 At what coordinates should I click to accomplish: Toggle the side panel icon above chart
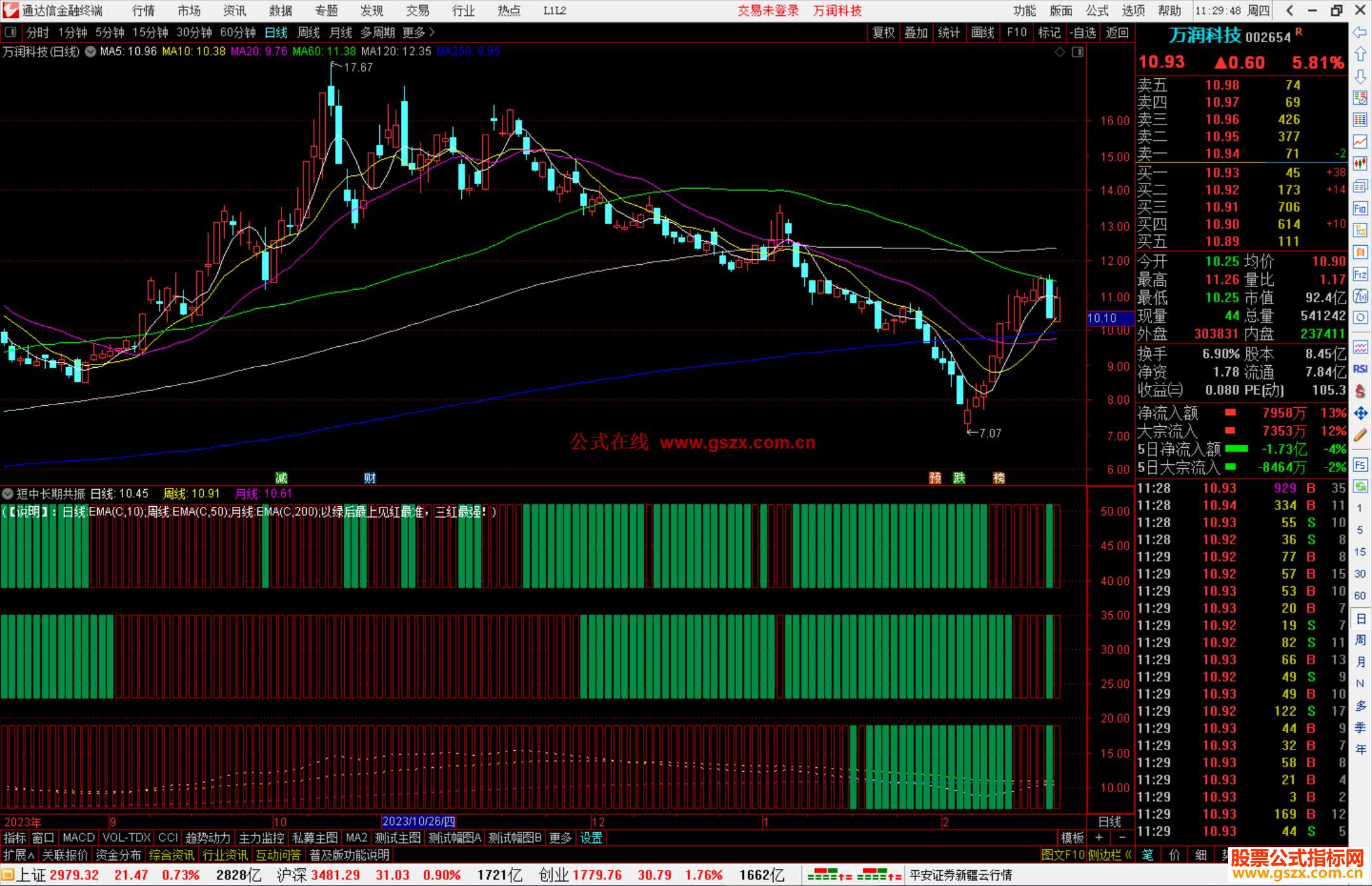click(1077, 52)
